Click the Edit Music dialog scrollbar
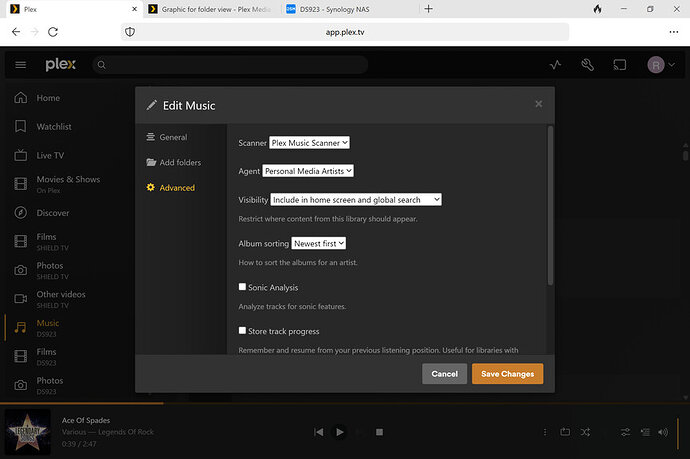 tap(550, 206)
